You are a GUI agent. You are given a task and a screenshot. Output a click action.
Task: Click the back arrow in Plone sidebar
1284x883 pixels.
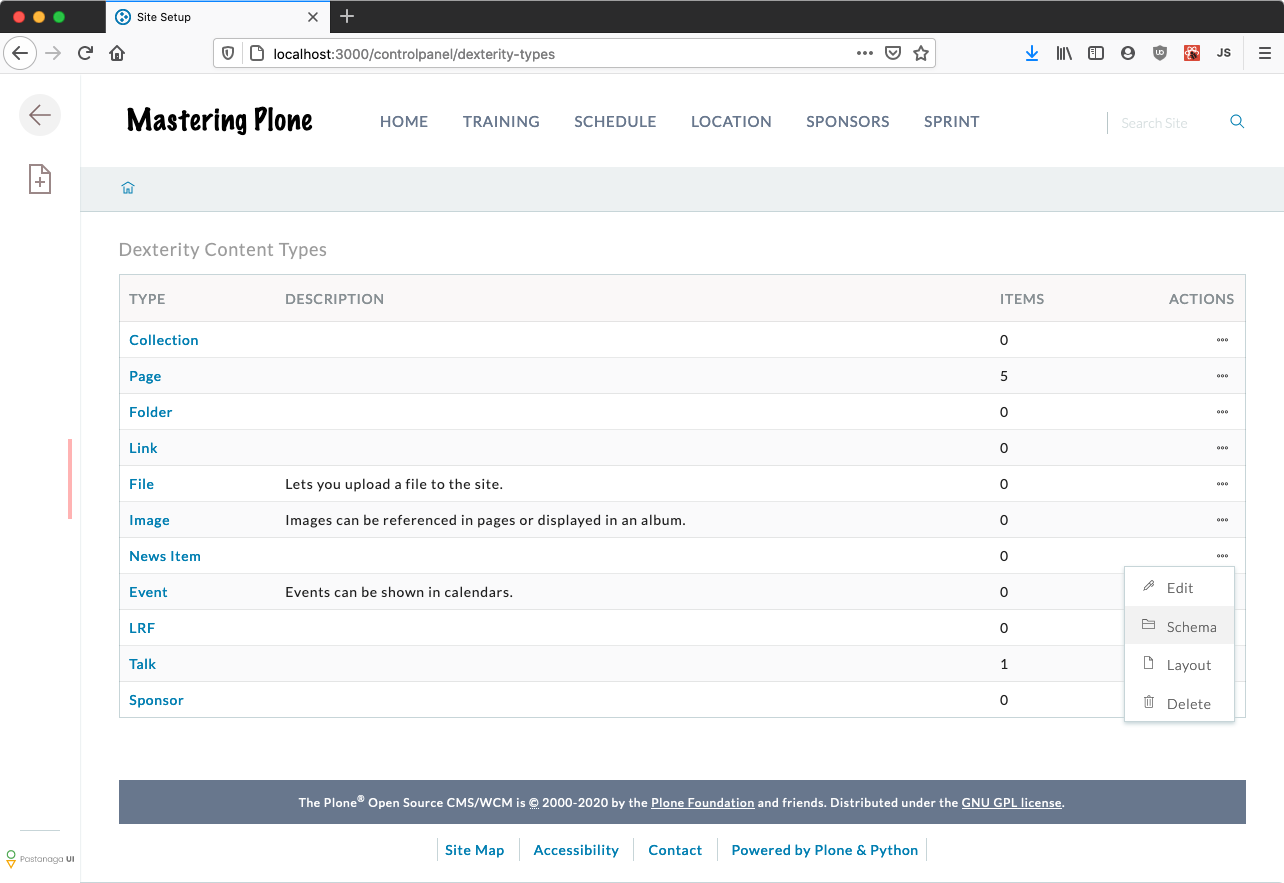40,115
